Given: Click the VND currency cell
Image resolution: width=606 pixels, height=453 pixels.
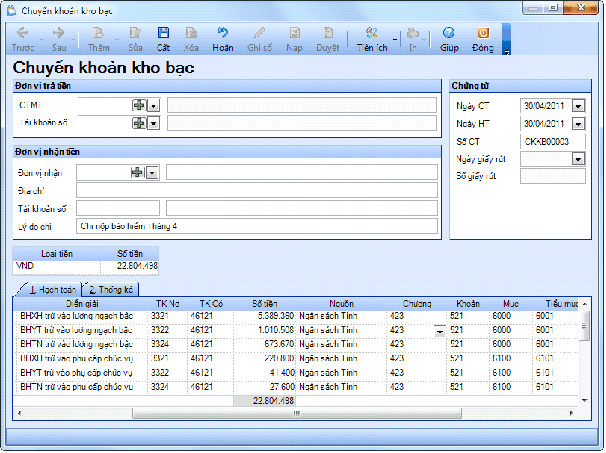Looking at the screenshot, I should point(57,266).
